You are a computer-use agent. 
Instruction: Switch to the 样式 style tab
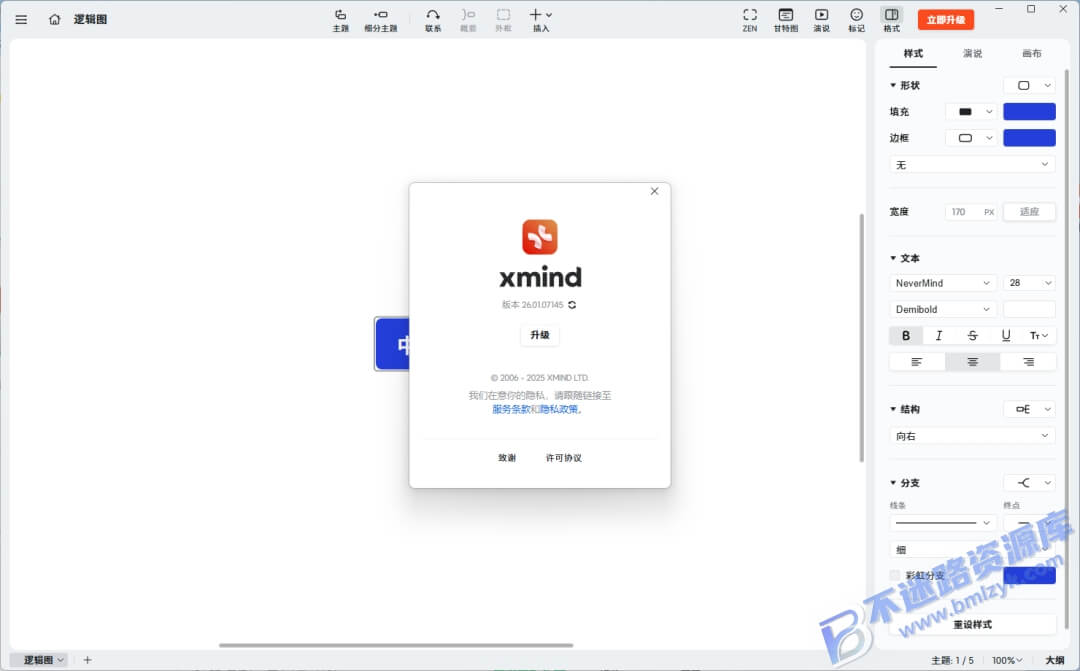(913, 53)
